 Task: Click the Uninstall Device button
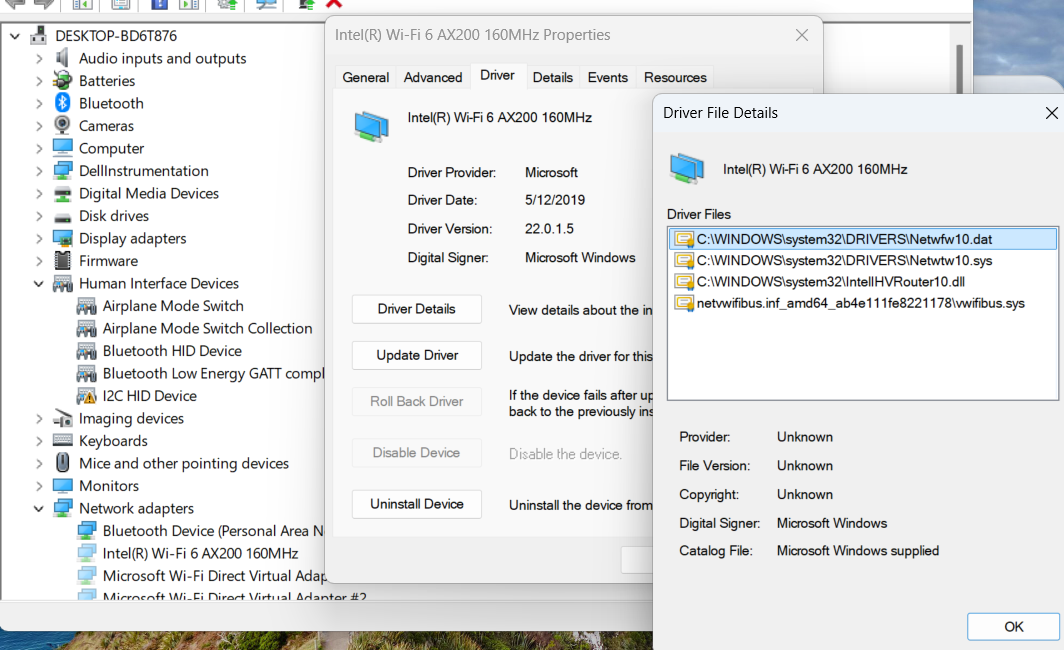pyautogui.click(x=417, y=504)
